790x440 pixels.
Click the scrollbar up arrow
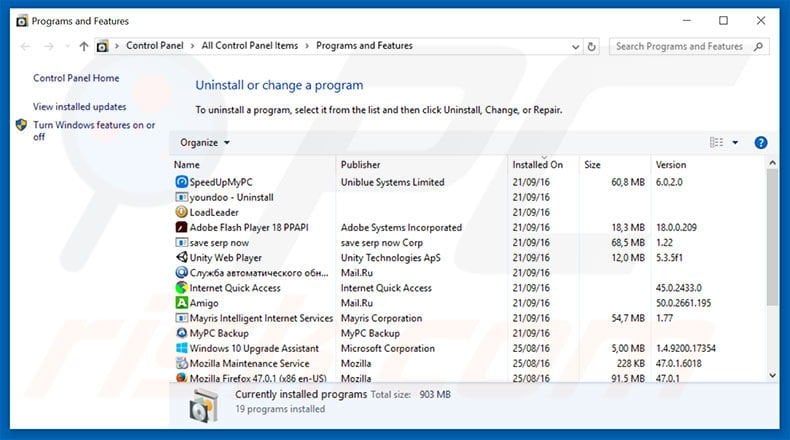pos(772,163)
